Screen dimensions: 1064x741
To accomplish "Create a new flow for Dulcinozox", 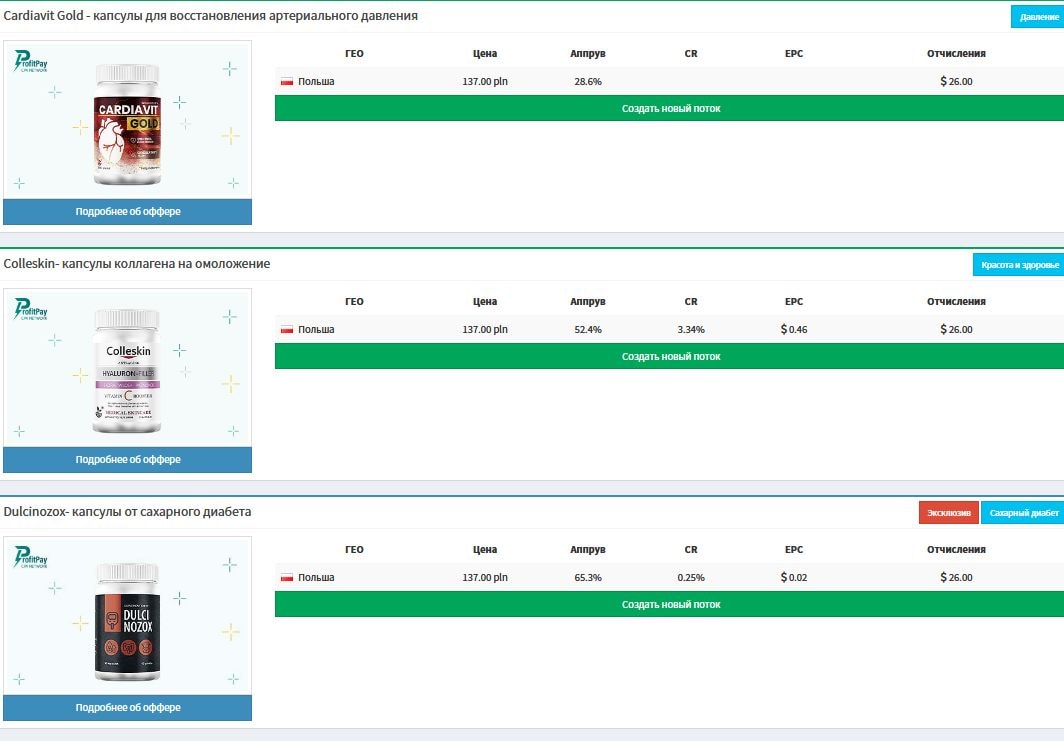I will click(670, 605).
